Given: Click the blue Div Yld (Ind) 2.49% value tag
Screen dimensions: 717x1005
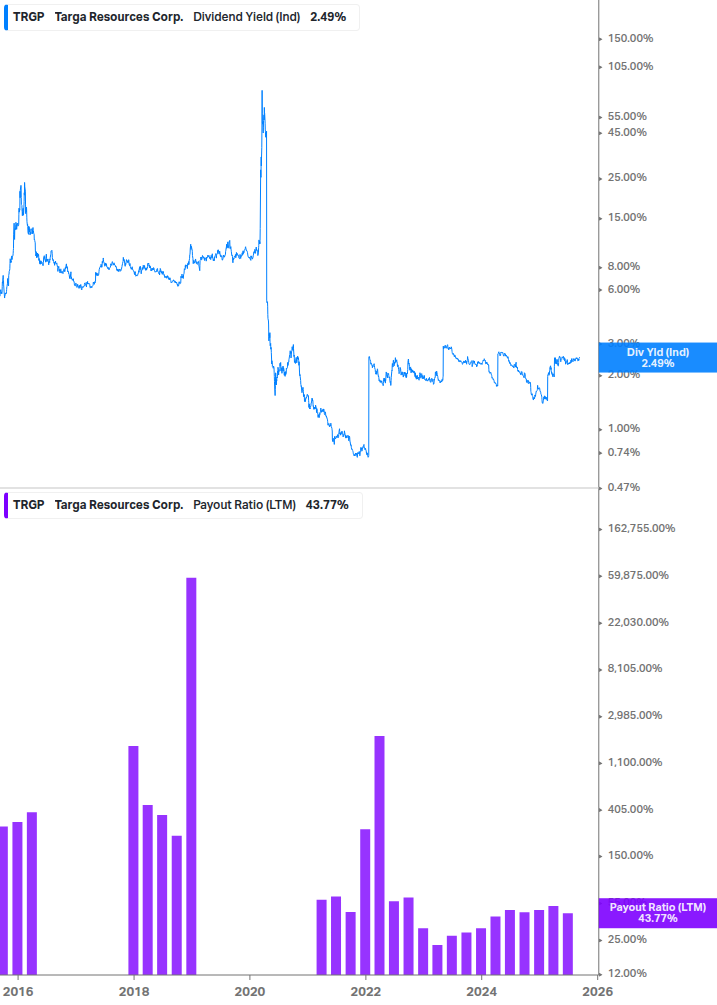Looking at the screenshot, I should (x=657, y=358).
